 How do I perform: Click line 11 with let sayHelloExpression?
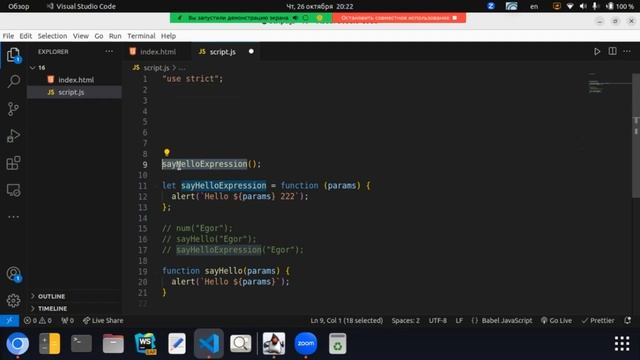tap(265, 186)
